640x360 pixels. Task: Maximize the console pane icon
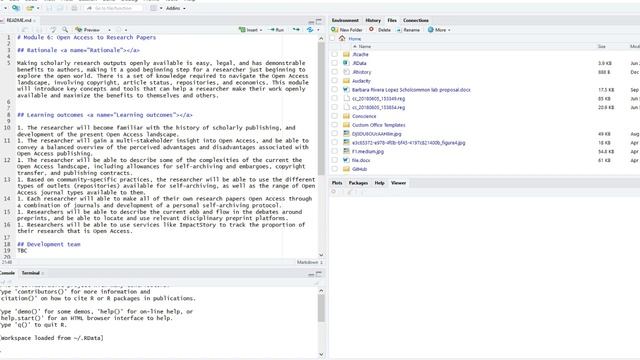point(319,273)
